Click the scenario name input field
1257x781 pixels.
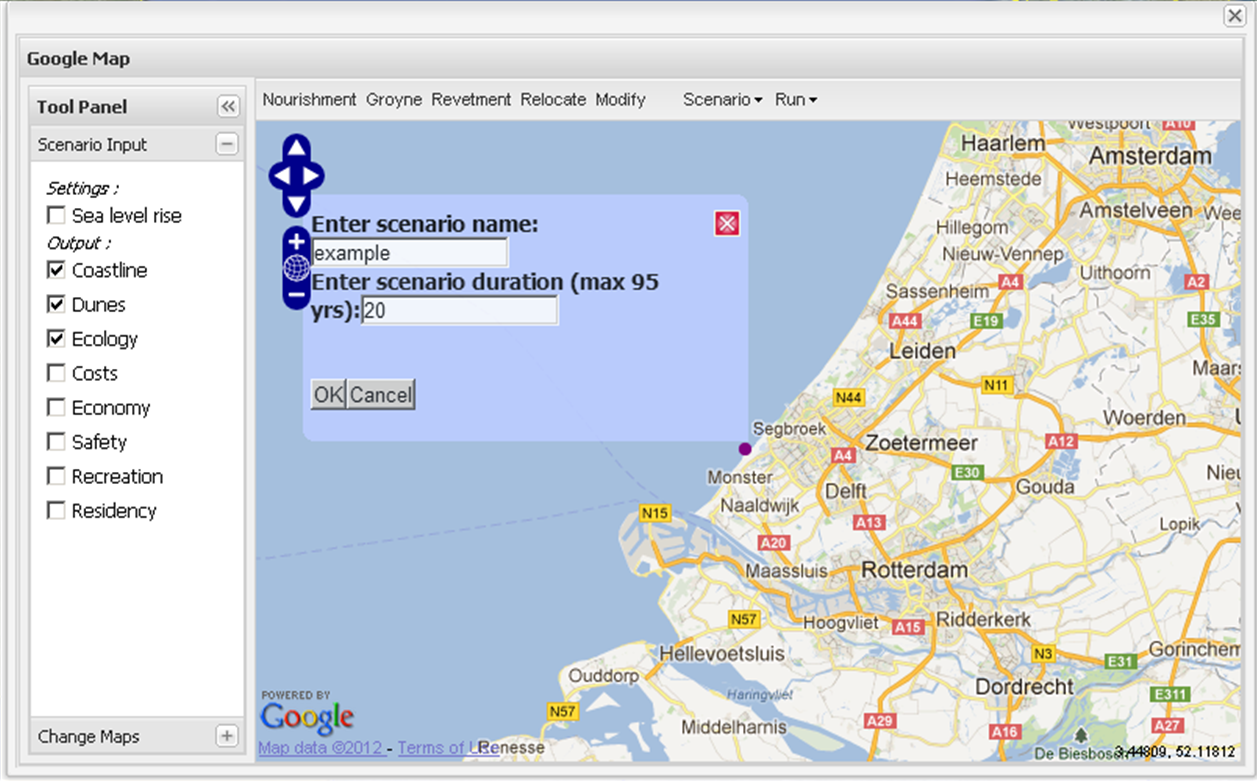(x=410, y=253)
